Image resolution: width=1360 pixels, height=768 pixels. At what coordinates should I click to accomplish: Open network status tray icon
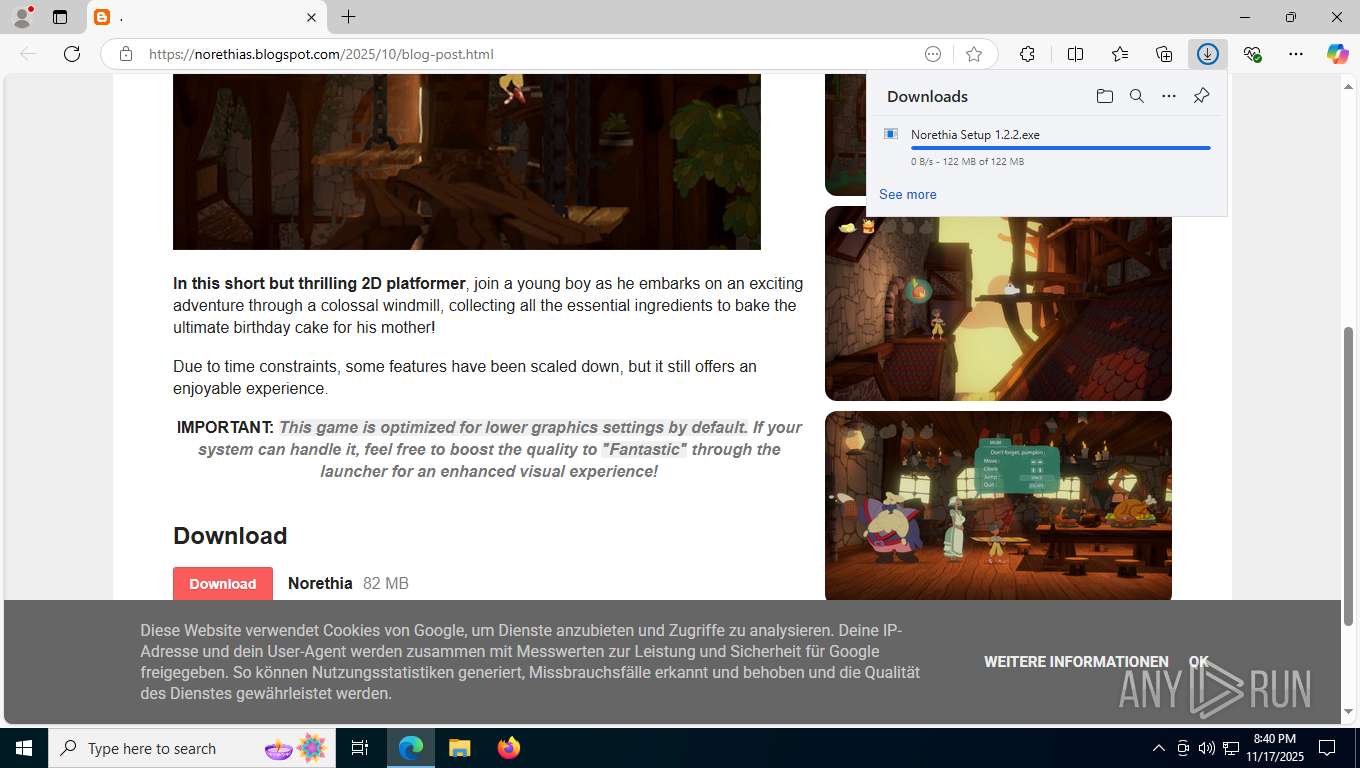pyautogui.click(x=1231, y=748)
